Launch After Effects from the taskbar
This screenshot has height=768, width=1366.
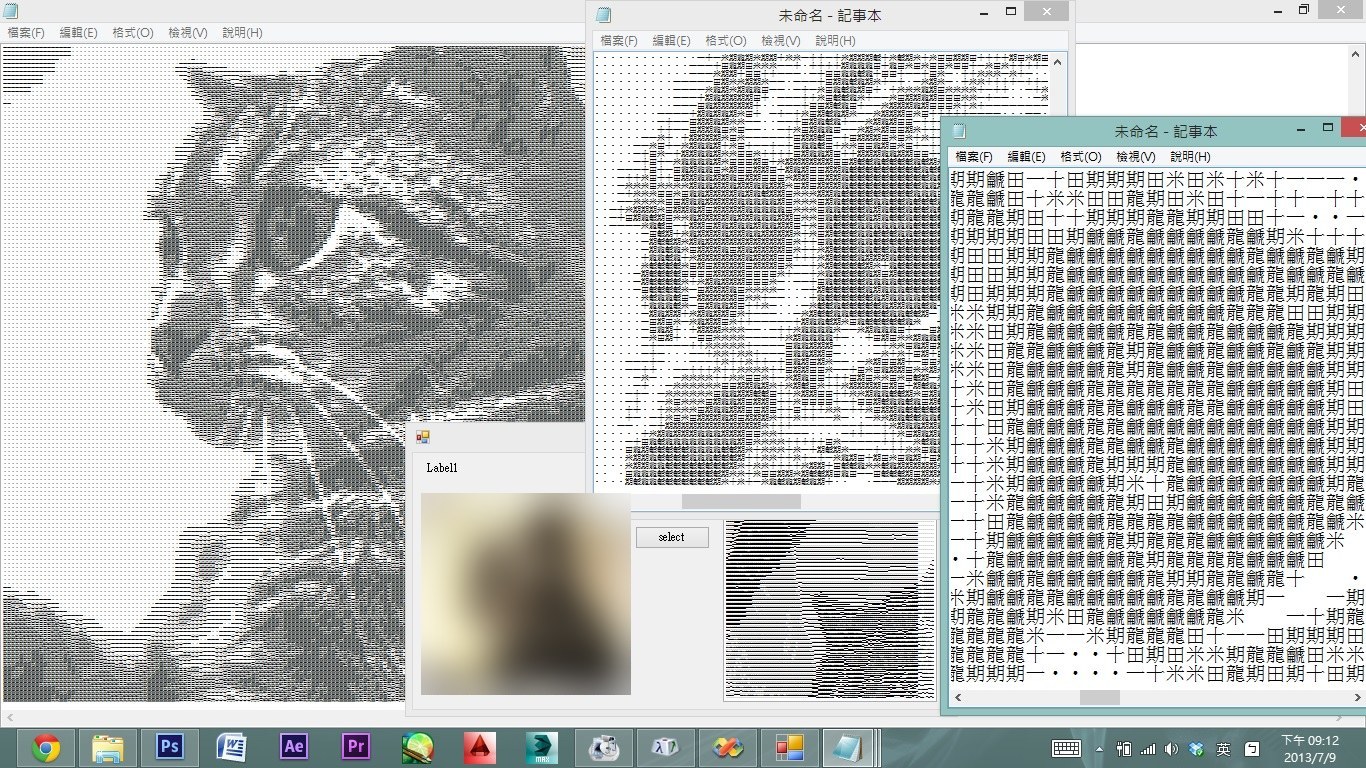(x=294, y=748)
